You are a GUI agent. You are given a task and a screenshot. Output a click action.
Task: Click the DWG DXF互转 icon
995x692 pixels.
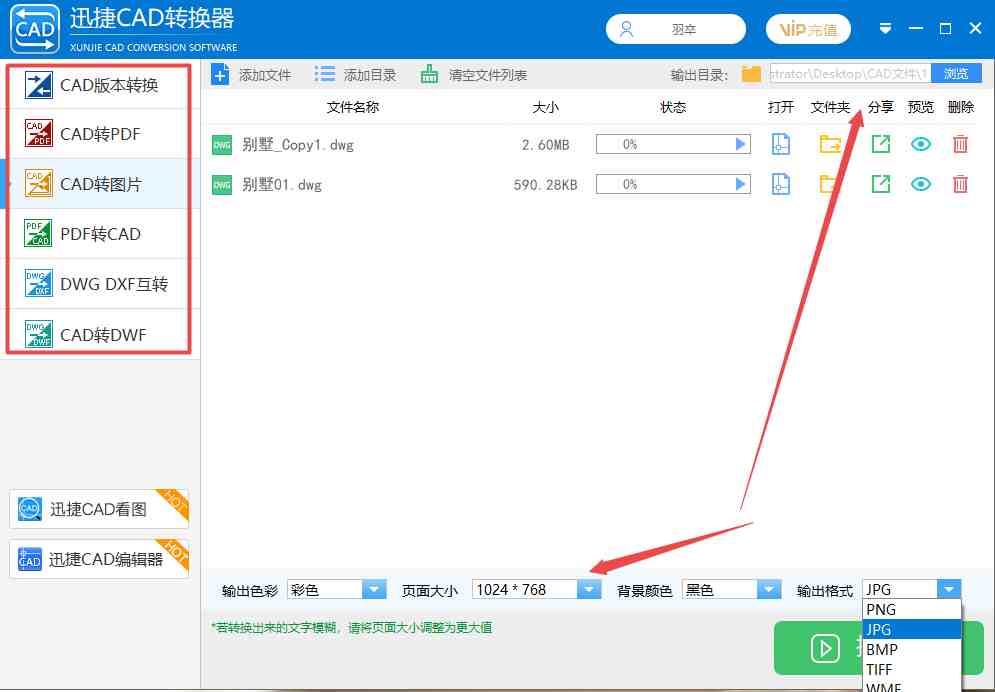38,284
